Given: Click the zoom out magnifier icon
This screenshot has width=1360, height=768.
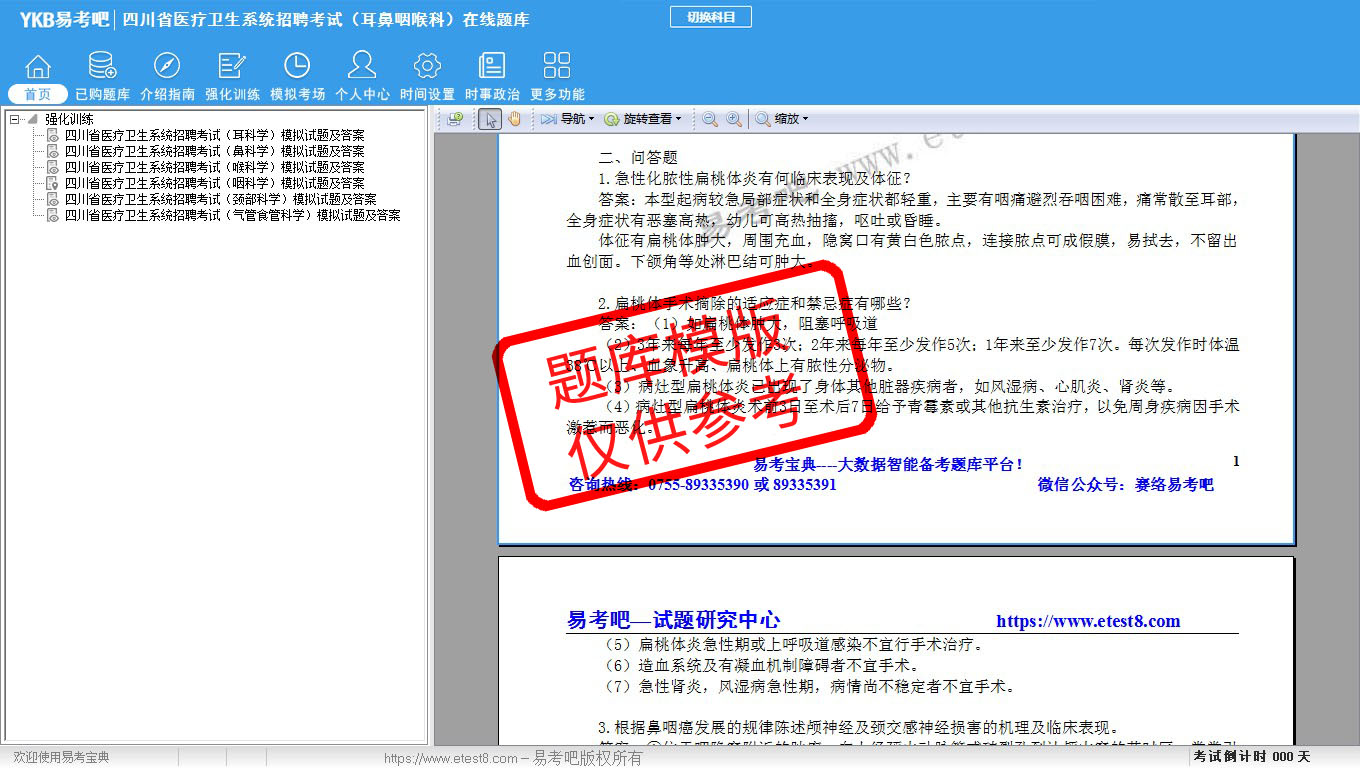Looking at the screenshot, I should click(x=709, y=119).
